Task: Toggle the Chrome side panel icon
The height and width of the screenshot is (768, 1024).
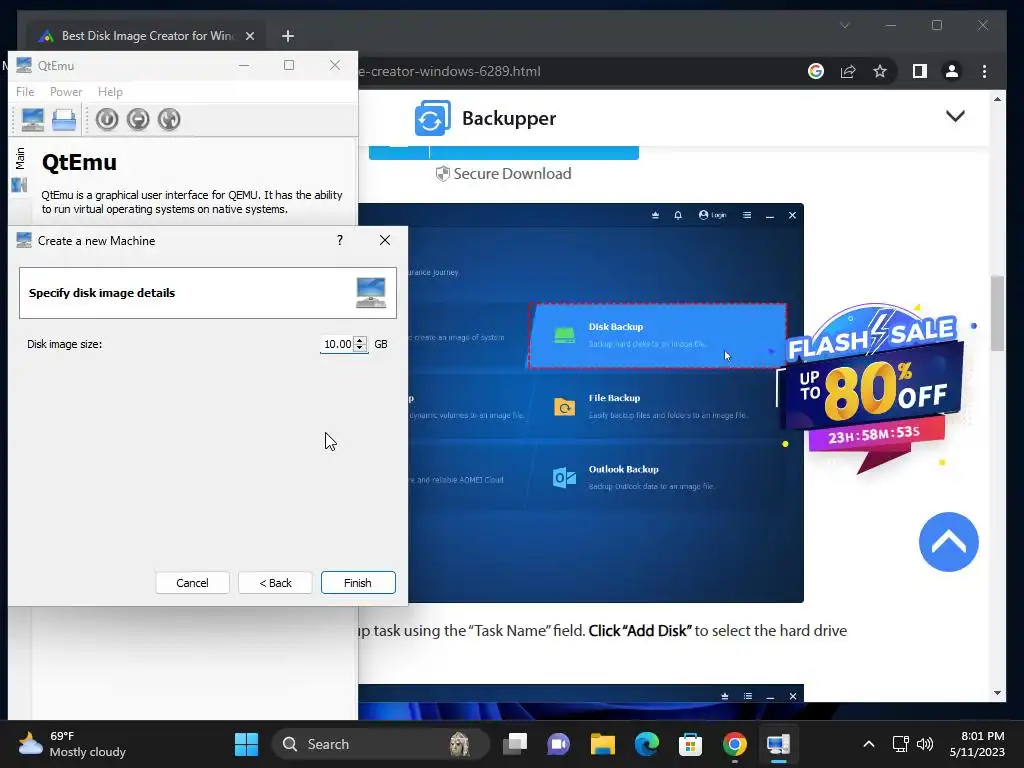Action: coord(920,71)
